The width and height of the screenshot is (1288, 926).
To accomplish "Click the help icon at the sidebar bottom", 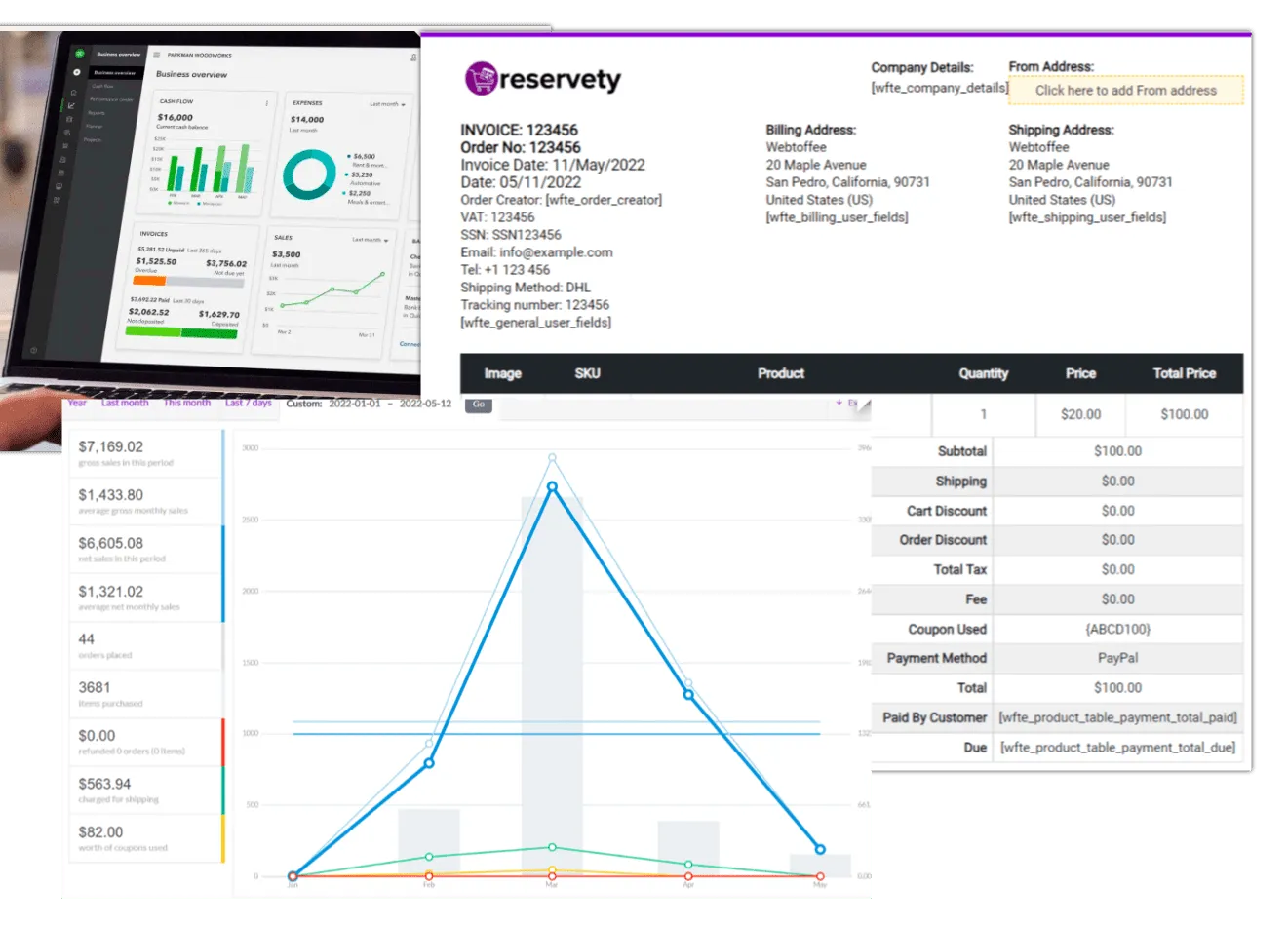I will tap(34, 350).
